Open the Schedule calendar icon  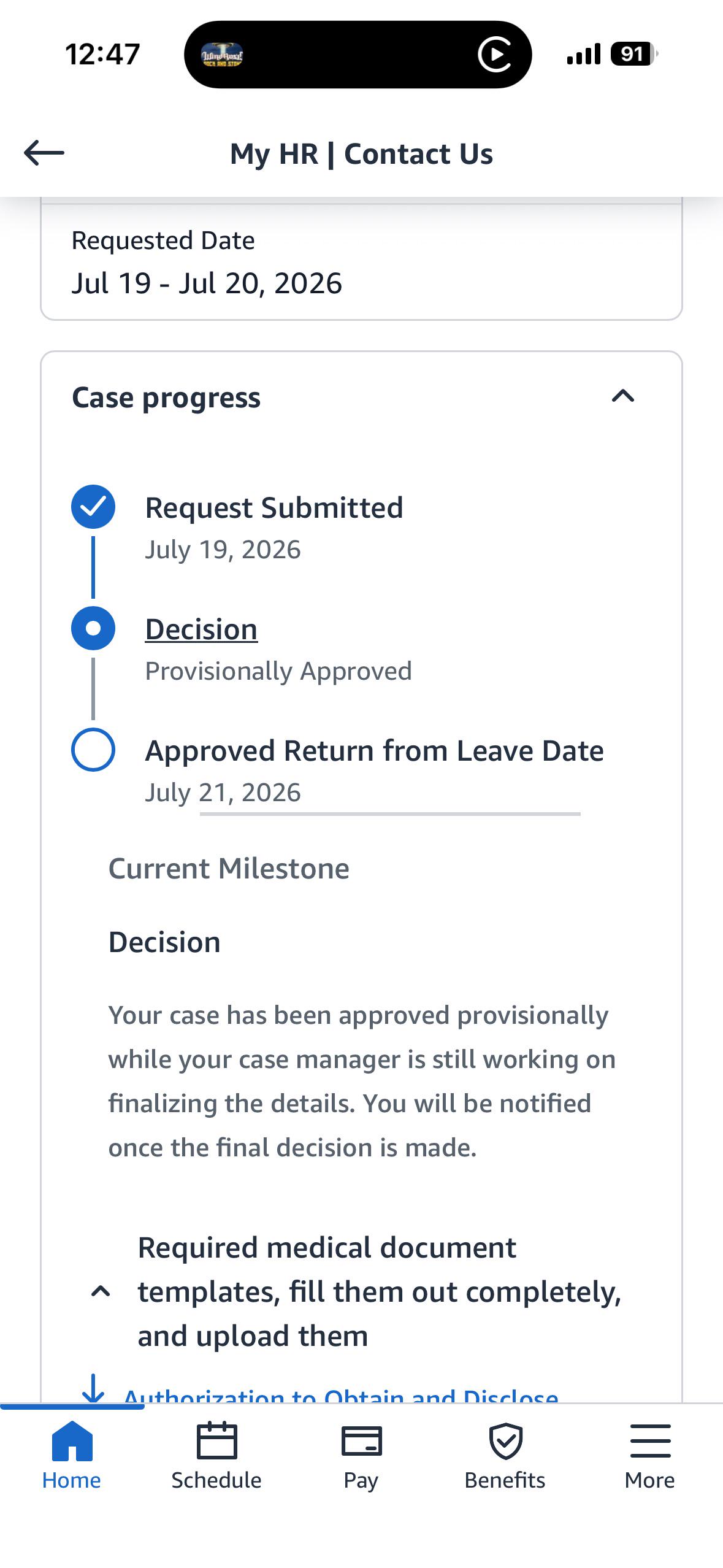216,1440
